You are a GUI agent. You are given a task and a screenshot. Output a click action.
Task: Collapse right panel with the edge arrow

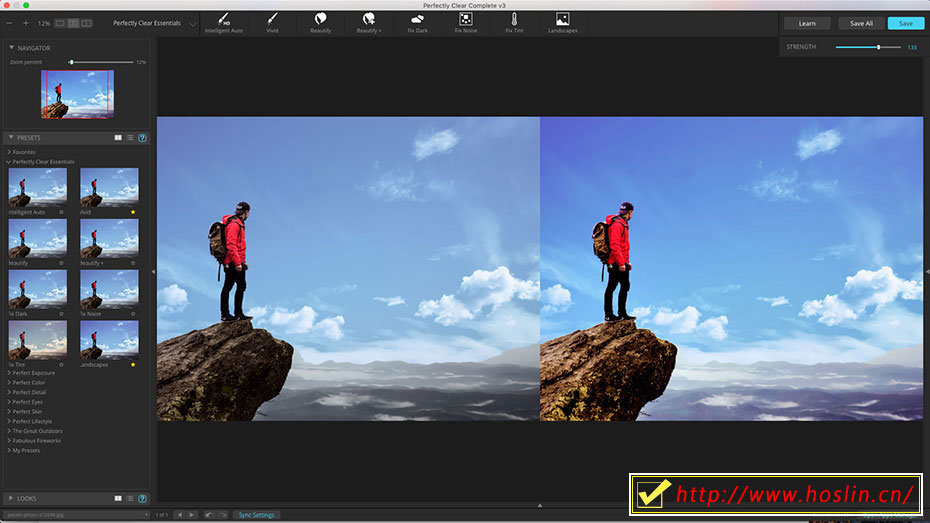927,272
